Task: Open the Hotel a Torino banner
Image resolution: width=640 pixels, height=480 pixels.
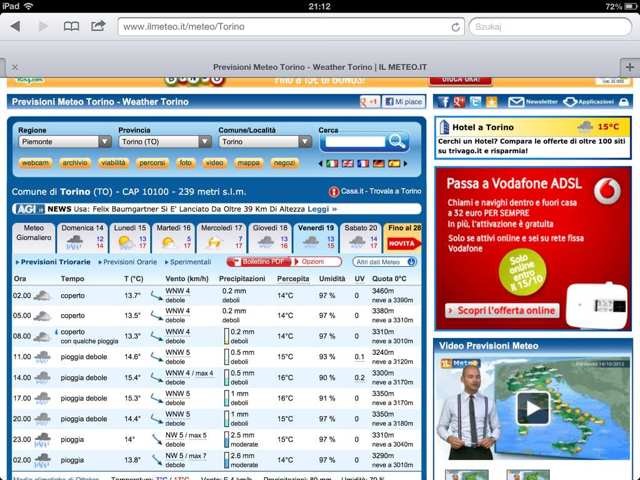Action: (x=533, y=138)
